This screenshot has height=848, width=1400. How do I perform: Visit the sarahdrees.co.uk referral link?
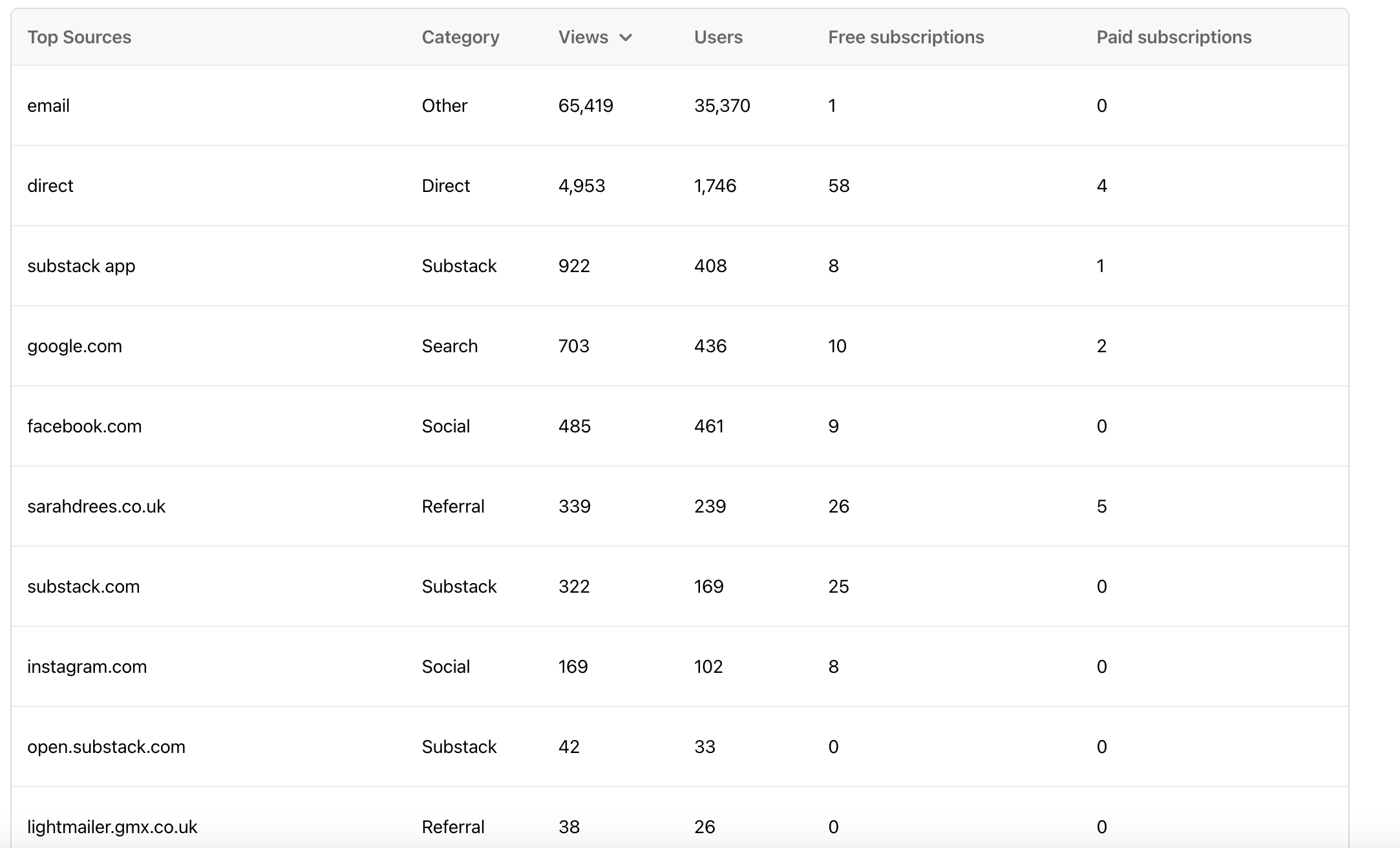pos(96,506)
